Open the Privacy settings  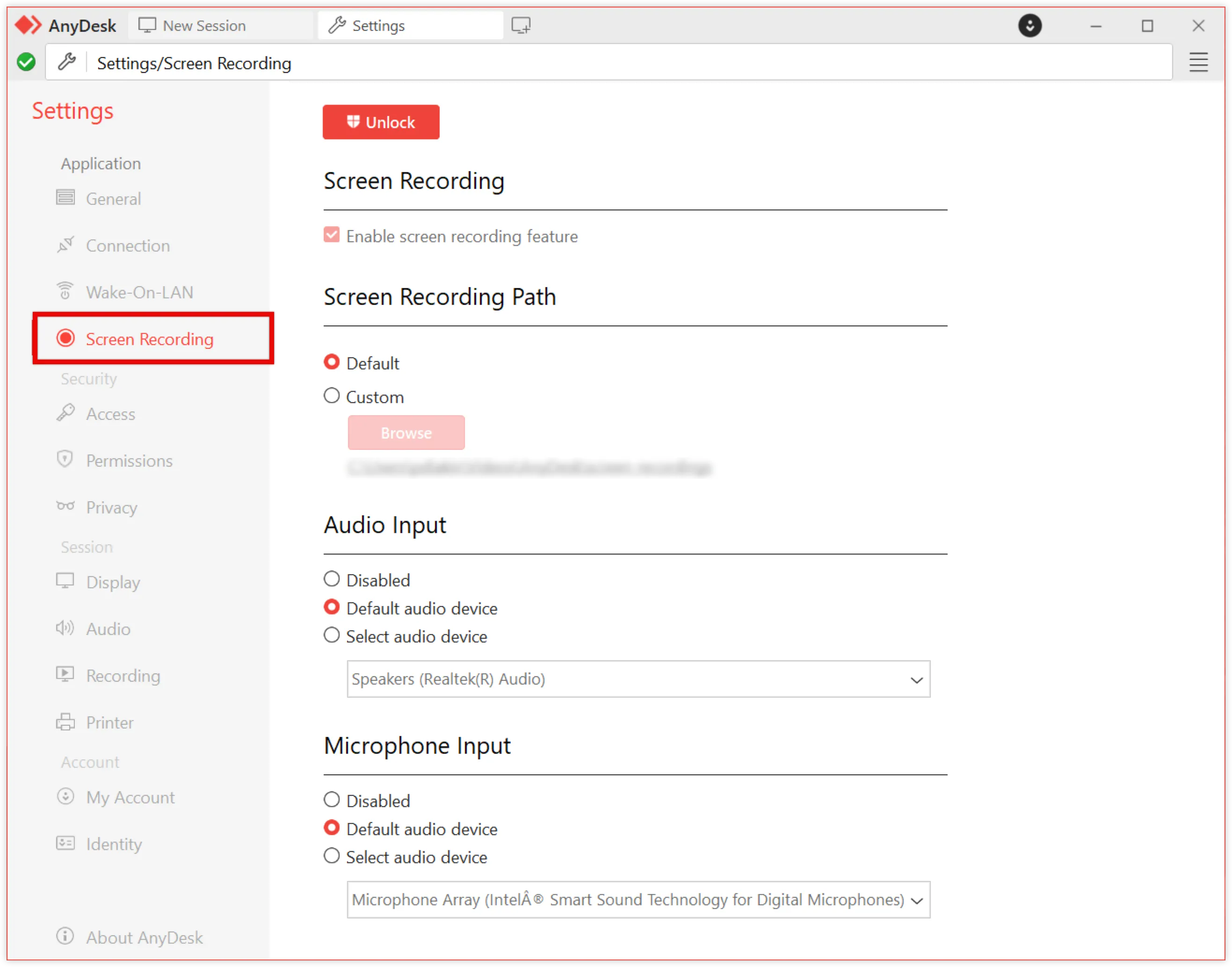(x=111, y=507)
